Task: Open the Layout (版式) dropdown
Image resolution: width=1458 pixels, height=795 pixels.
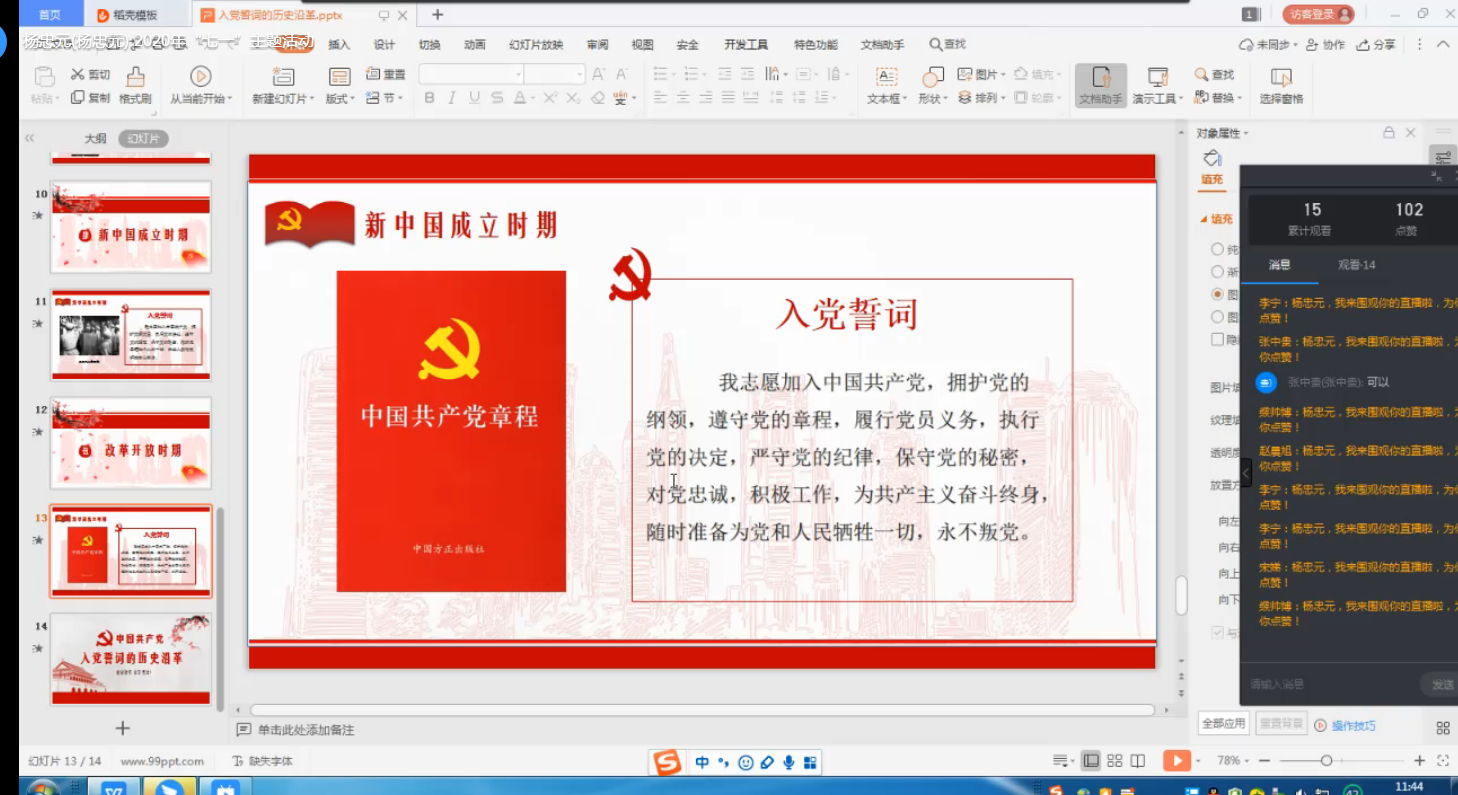Action: 341,99
